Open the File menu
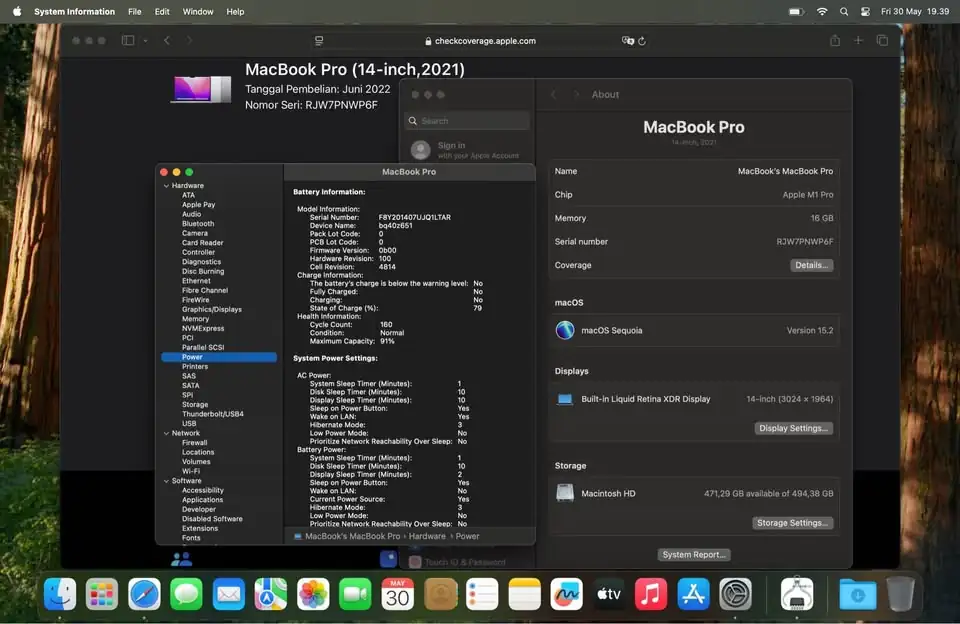This screenshot has width=960, height=624. (134, 12)
